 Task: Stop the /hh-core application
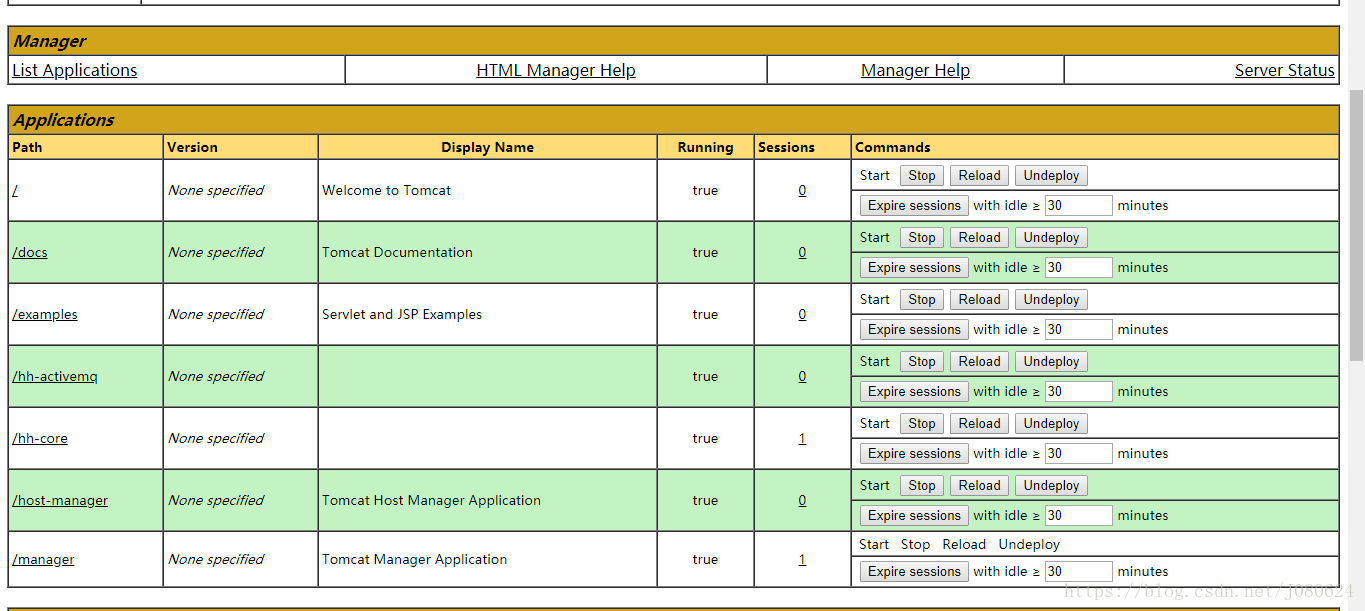(922, 424)
